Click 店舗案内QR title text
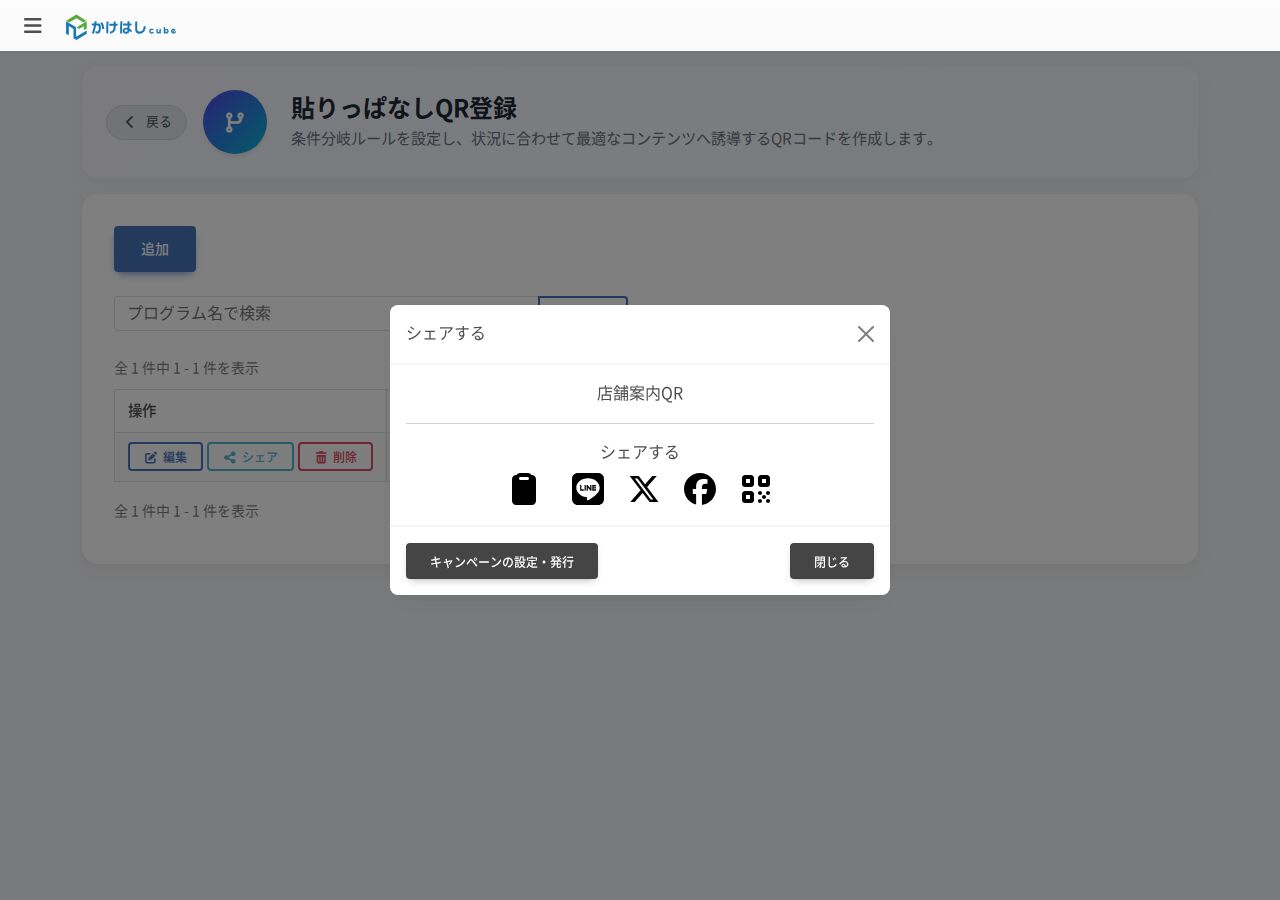1280x900 pixels. pos(640,393)
